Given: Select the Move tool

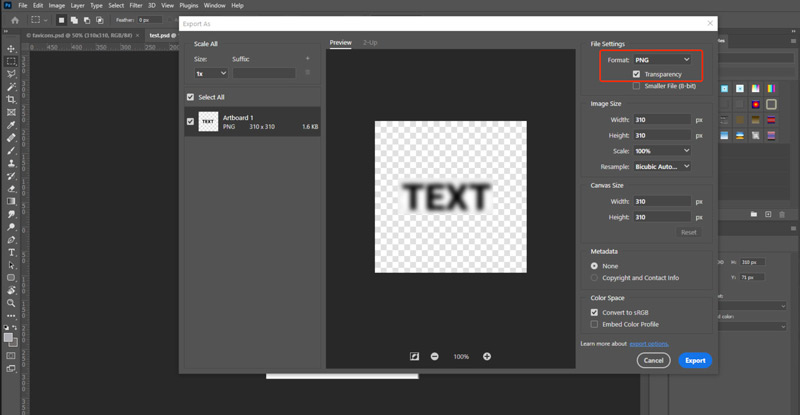Looking at the screenshot, I should coord(11,48).
